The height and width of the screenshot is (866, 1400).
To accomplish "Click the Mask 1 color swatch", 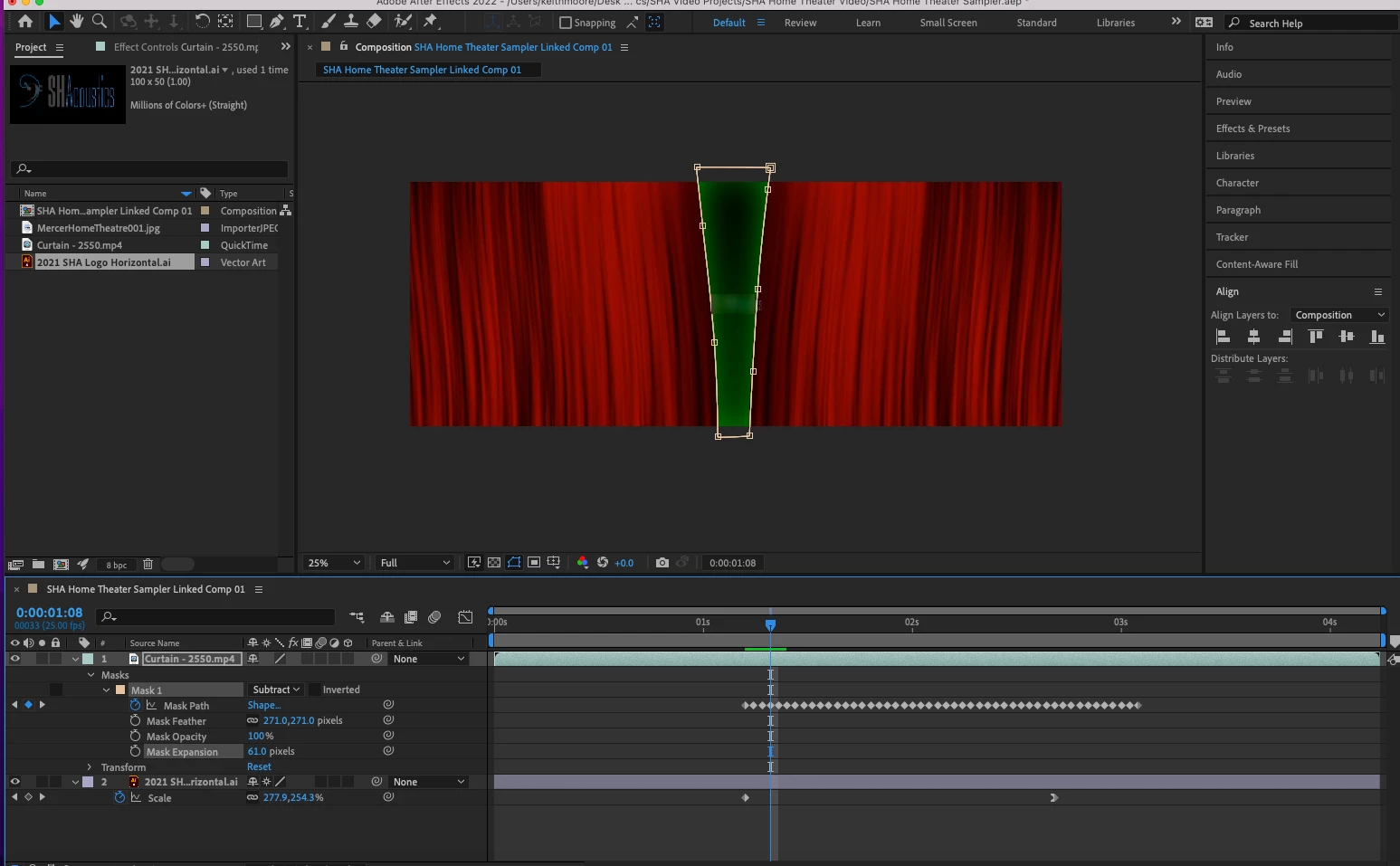I will 120,690.
